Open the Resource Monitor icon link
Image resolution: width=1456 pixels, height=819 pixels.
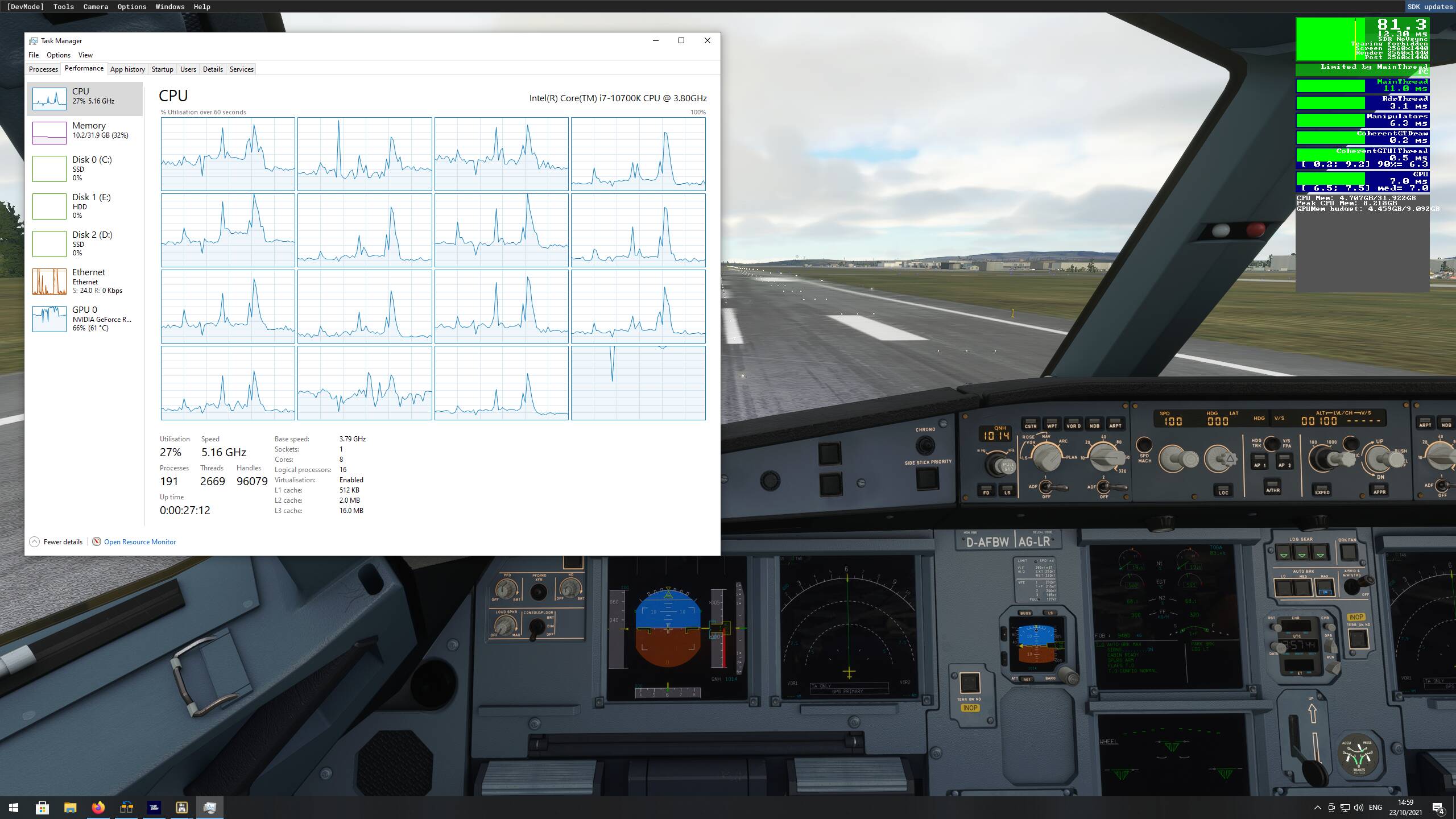(97, 541)
